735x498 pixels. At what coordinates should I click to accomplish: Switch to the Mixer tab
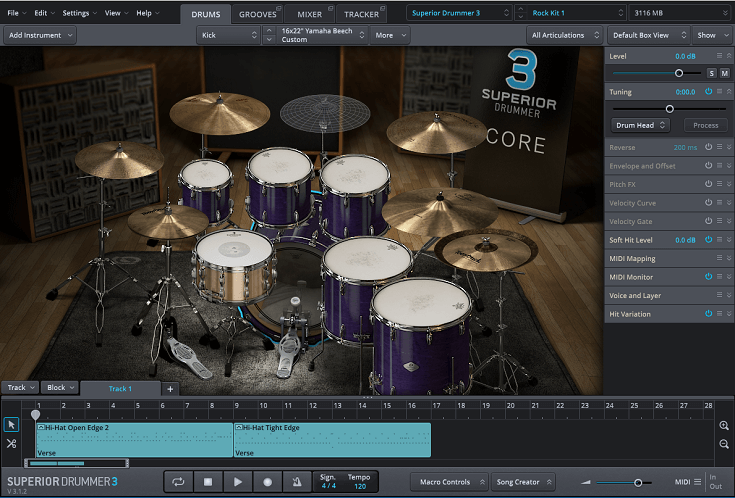click(309, 14)
